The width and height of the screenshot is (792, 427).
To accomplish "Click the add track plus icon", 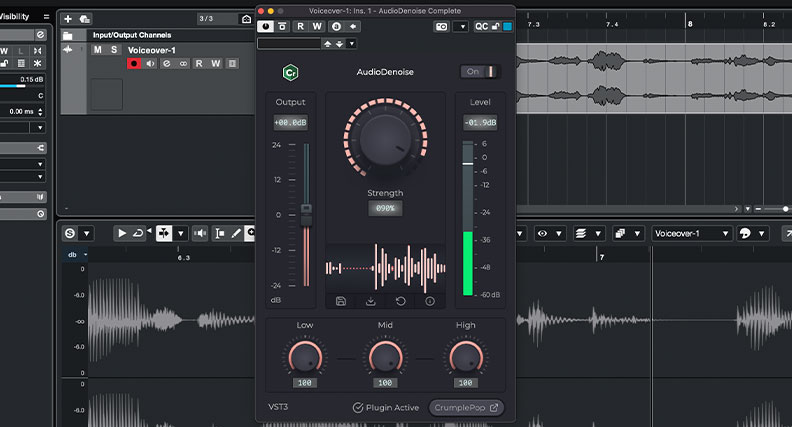I will pos(68,19).
